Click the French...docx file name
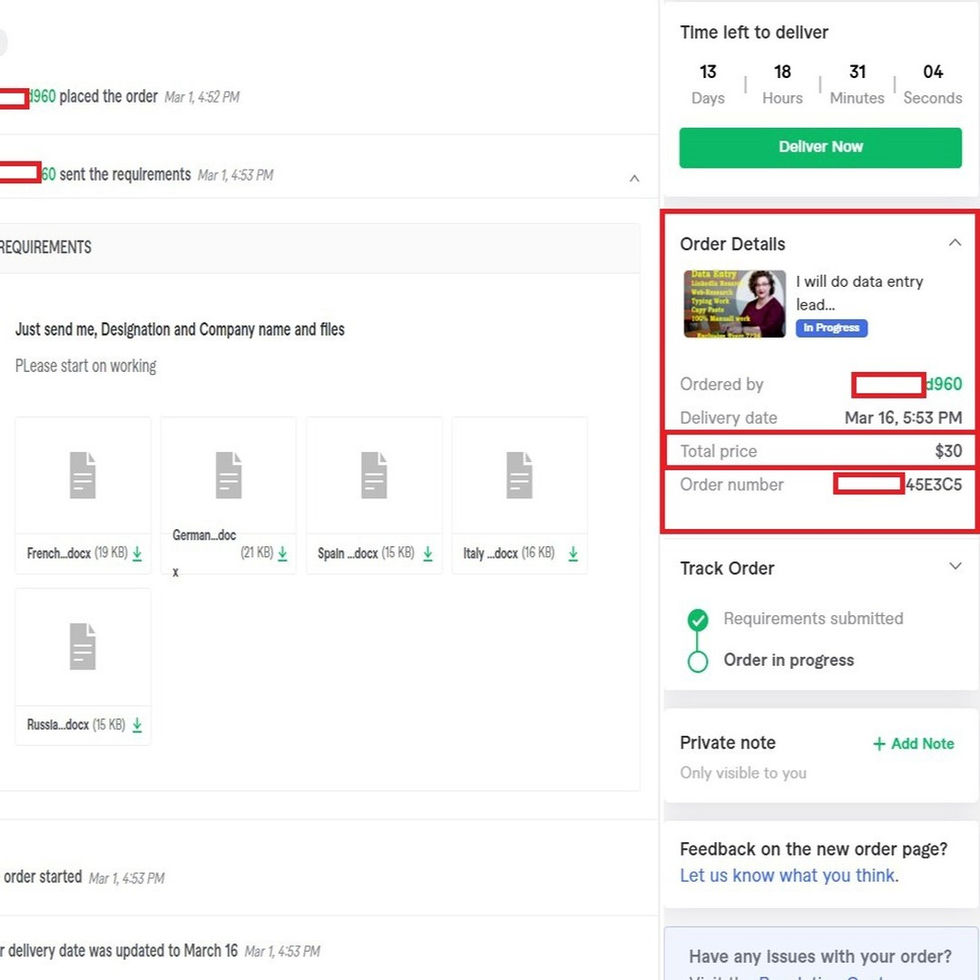 pos(59,553)
